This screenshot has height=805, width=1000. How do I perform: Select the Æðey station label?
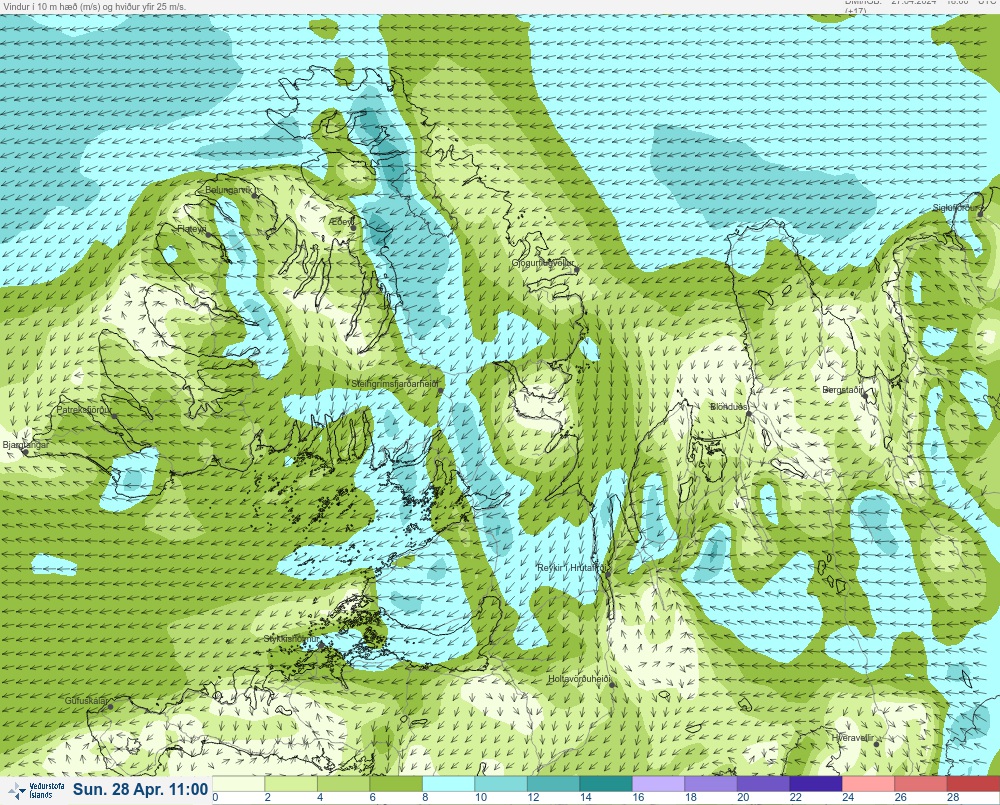point(341,221)
